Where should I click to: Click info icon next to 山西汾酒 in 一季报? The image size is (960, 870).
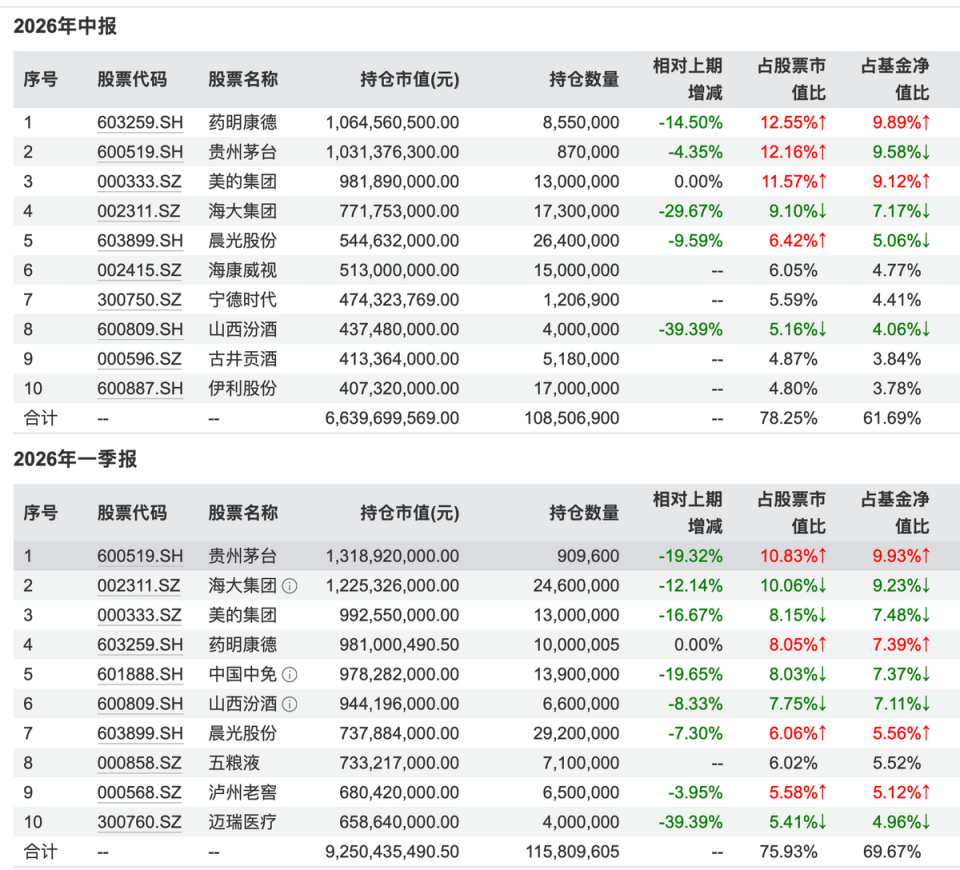[290, 704]
